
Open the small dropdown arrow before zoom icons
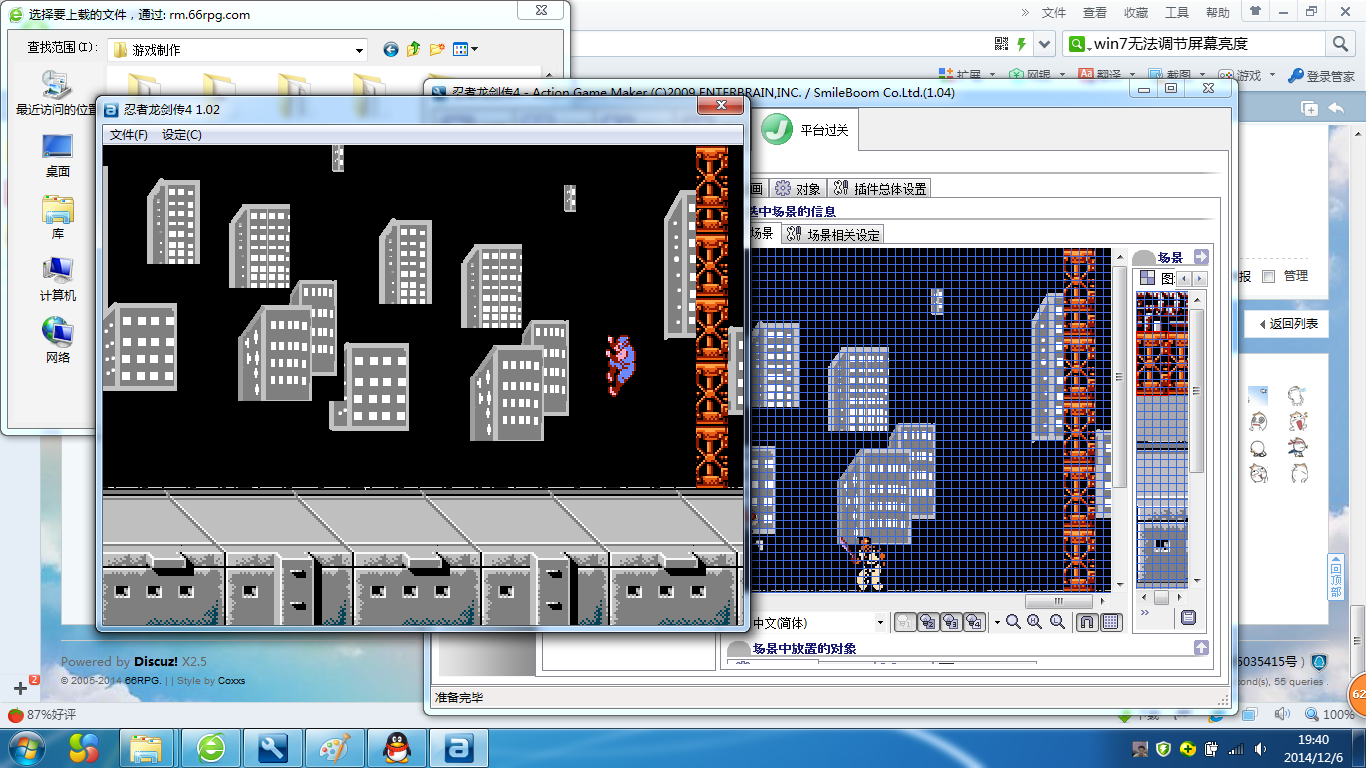997,622
